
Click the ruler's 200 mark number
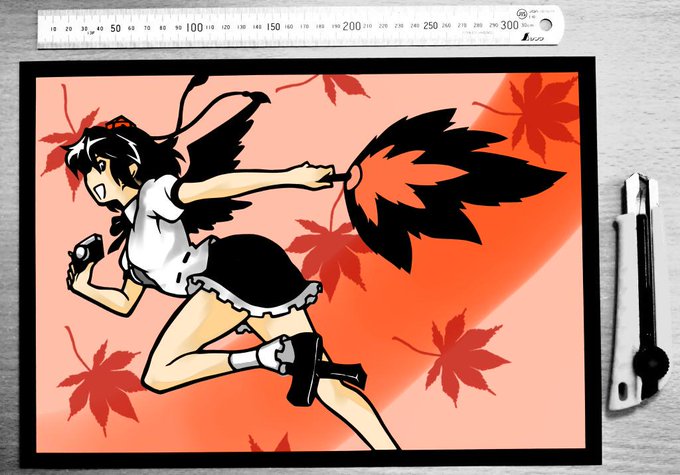tap(351, 26)
